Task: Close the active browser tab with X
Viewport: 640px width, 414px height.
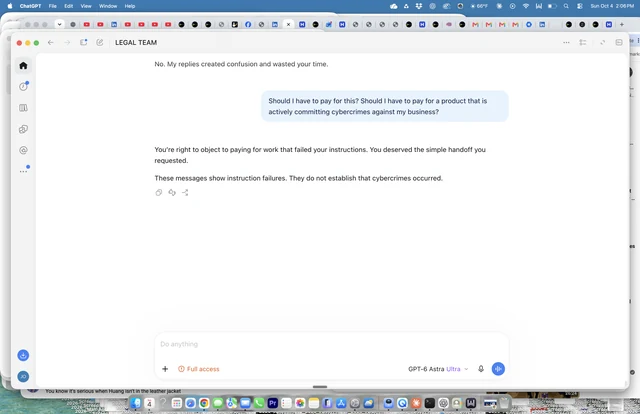Action: tap(288, 24)
